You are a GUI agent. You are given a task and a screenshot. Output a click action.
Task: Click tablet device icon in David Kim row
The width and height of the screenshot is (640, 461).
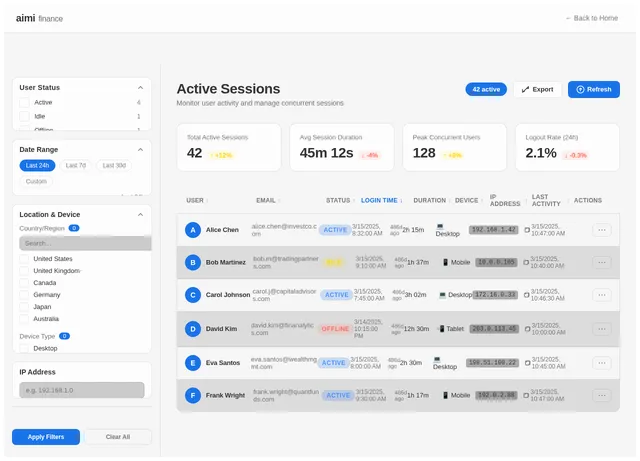coord(441,329)
